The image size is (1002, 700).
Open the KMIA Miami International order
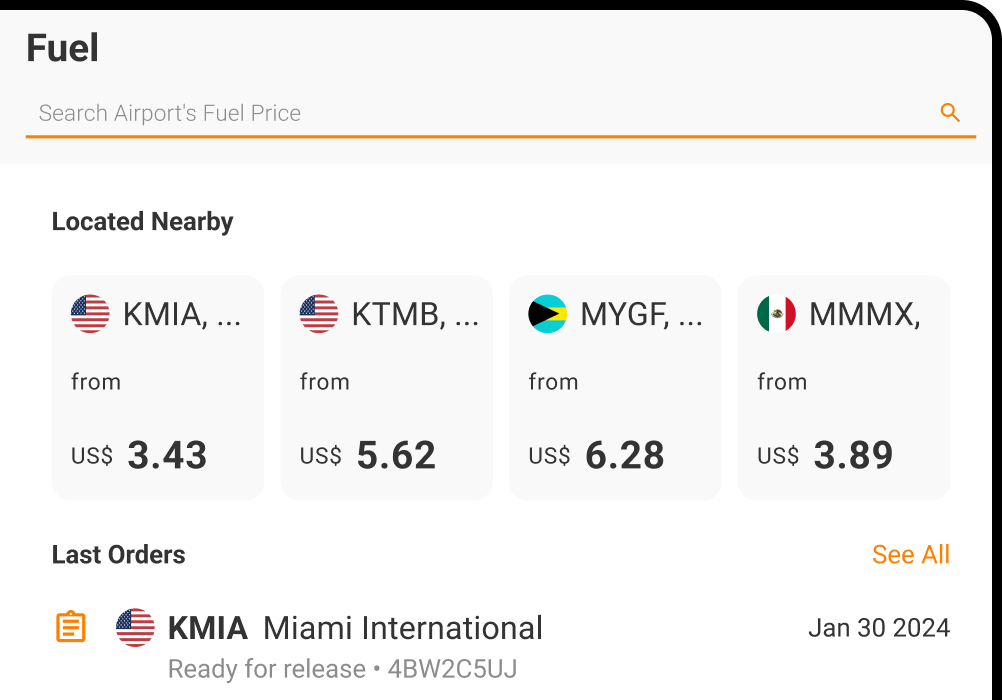click(x=355, y=628)
